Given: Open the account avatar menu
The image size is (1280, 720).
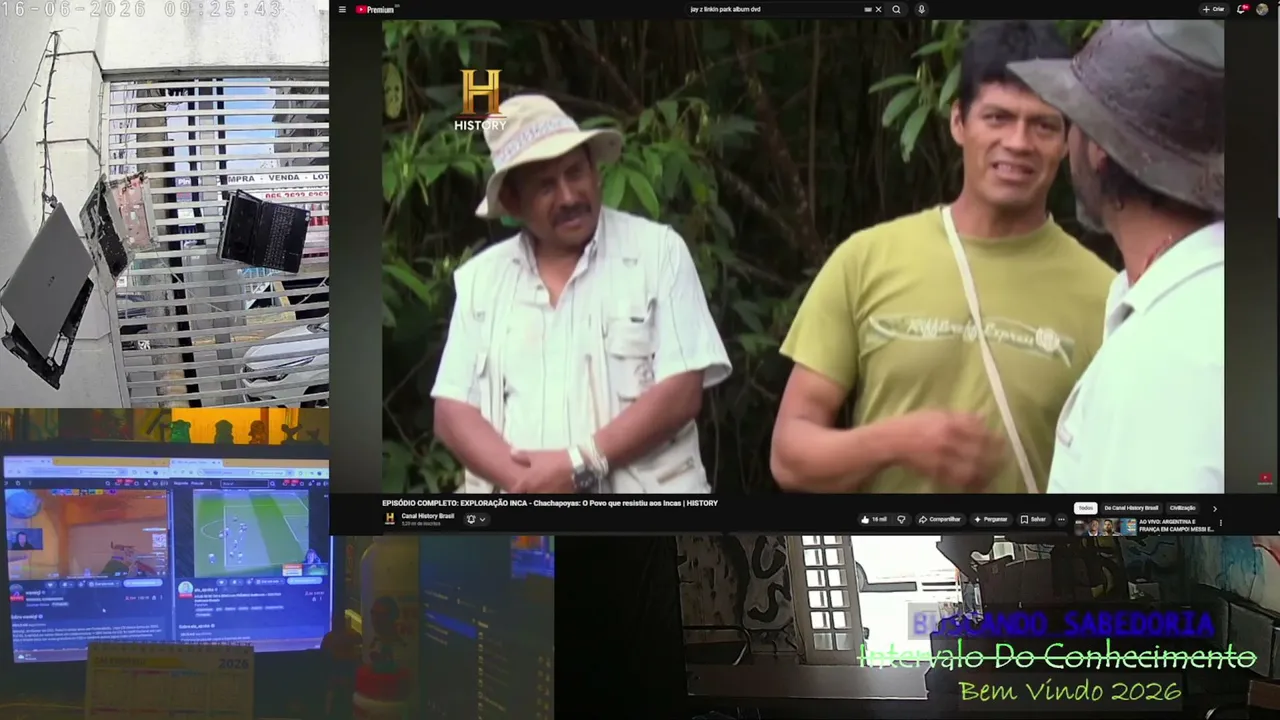Looking at the screenshot, I should pyautogui.click(x=1262, y=10).
